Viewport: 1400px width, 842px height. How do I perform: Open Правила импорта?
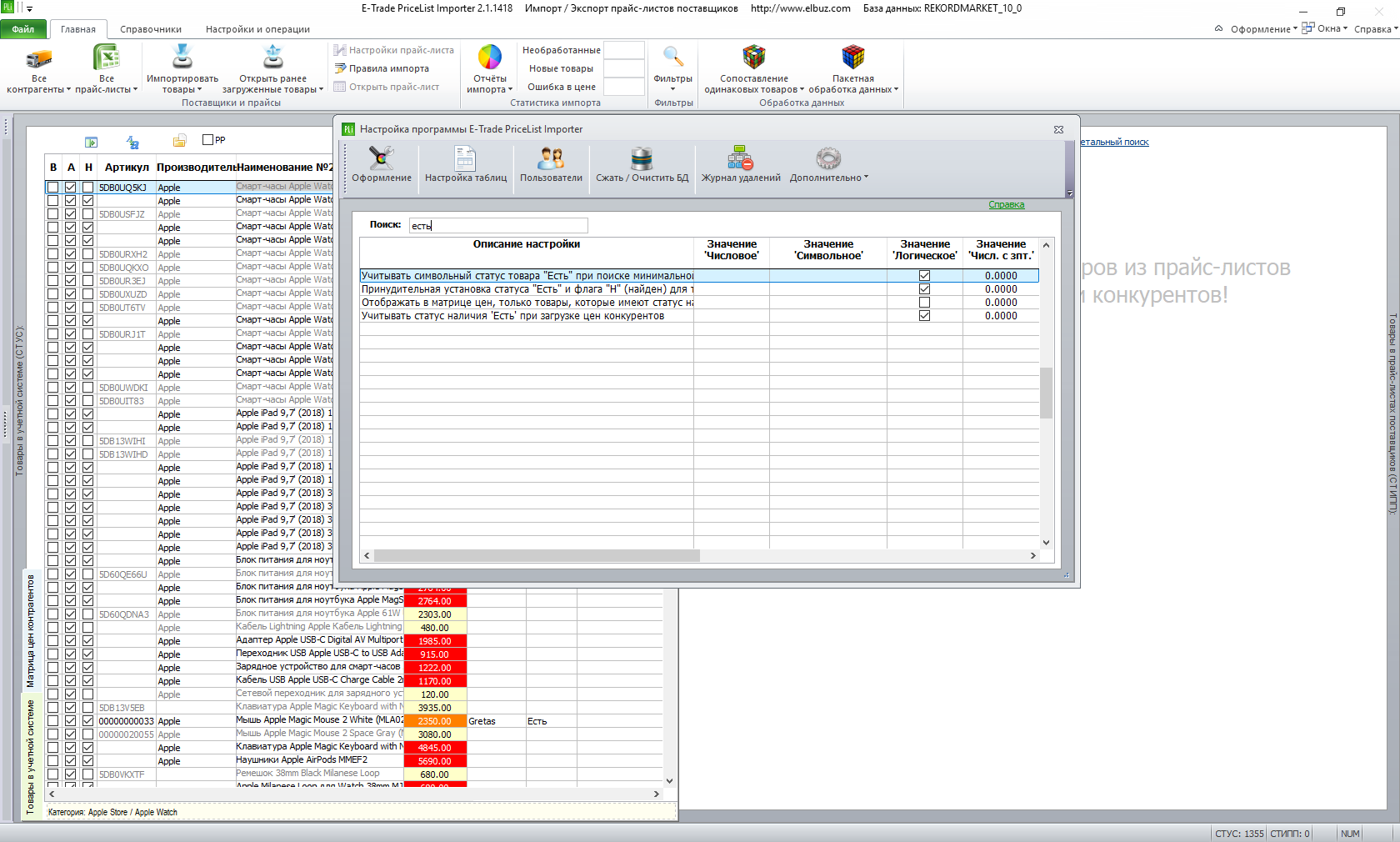tap(382, 68)
